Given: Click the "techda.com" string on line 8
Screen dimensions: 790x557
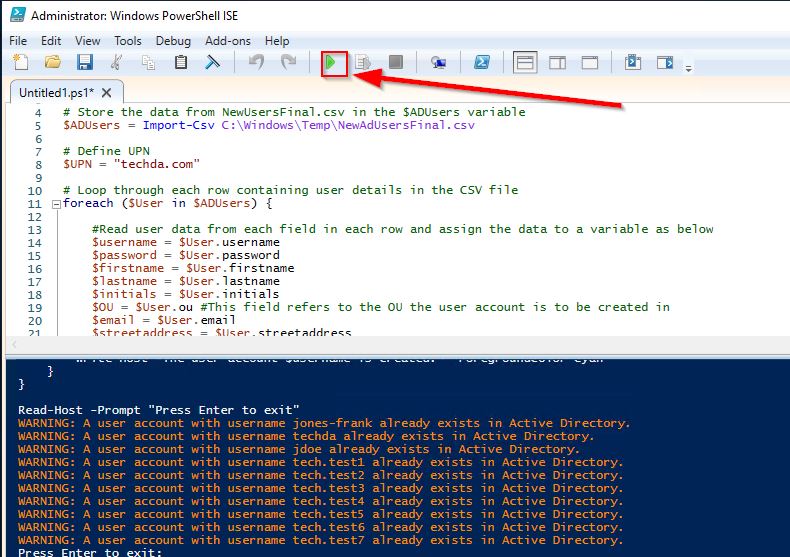Looking at the screenshot, I should [x=157, y=164].
